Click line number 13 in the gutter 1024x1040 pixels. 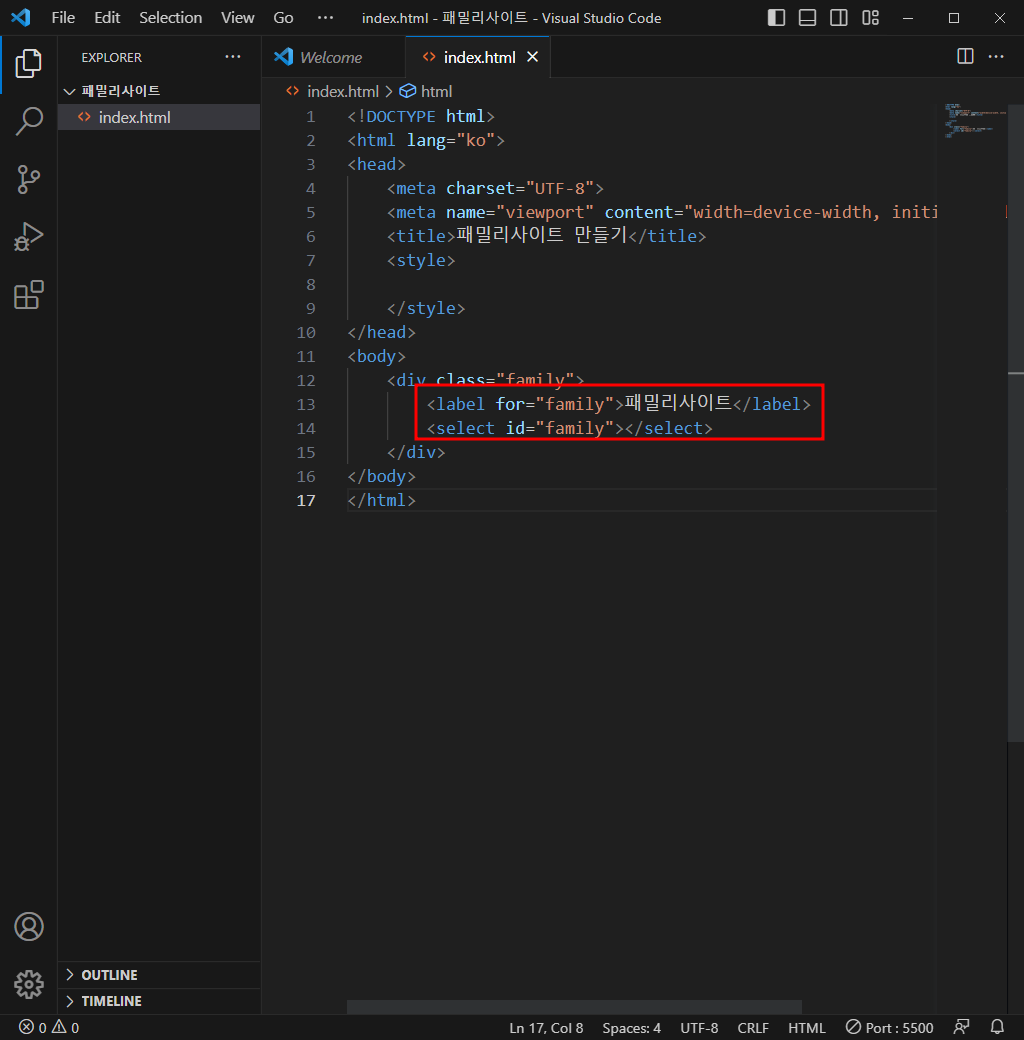306,405
